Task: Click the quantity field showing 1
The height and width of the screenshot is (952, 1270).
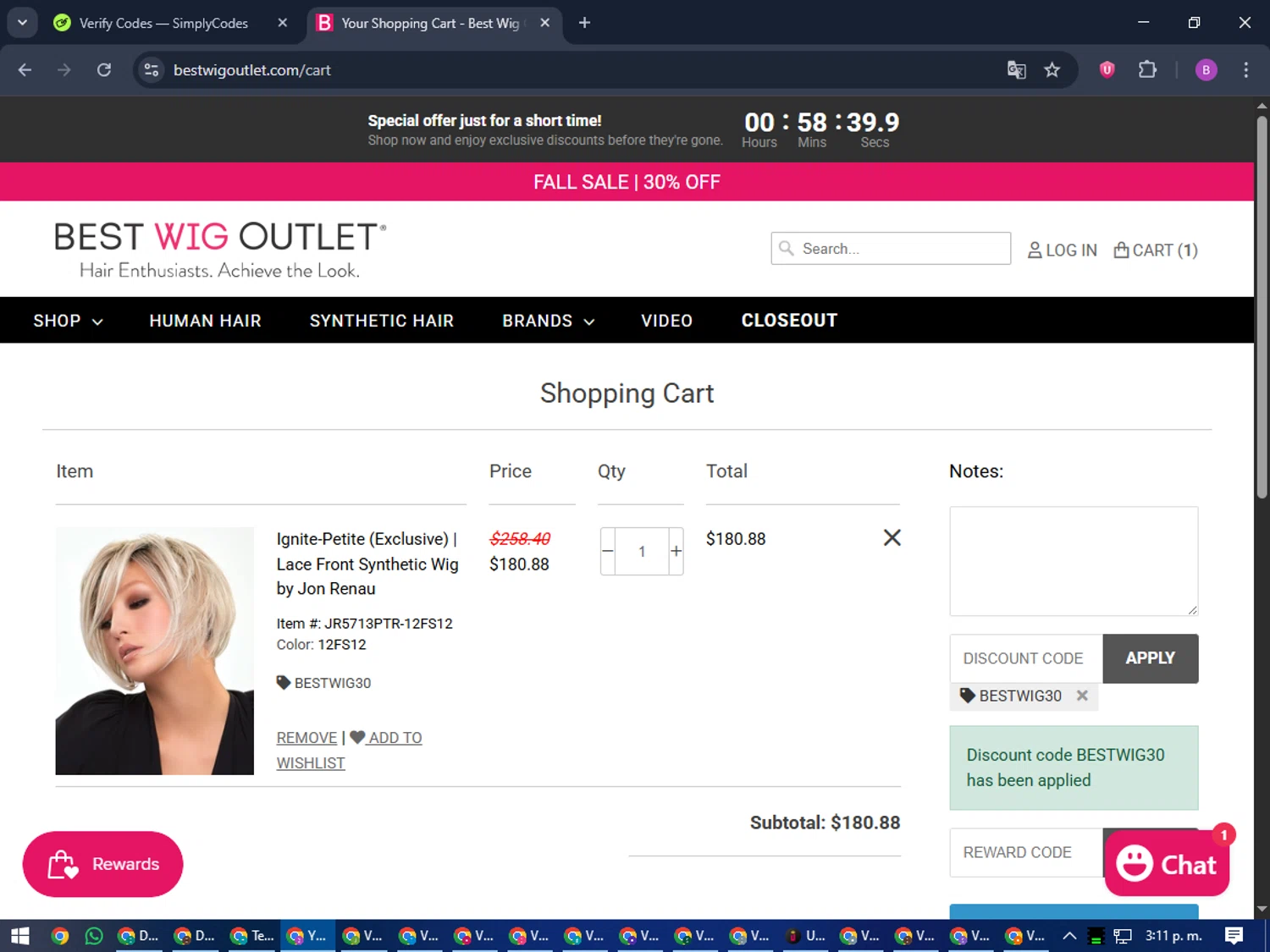Action: click(642, 551)
